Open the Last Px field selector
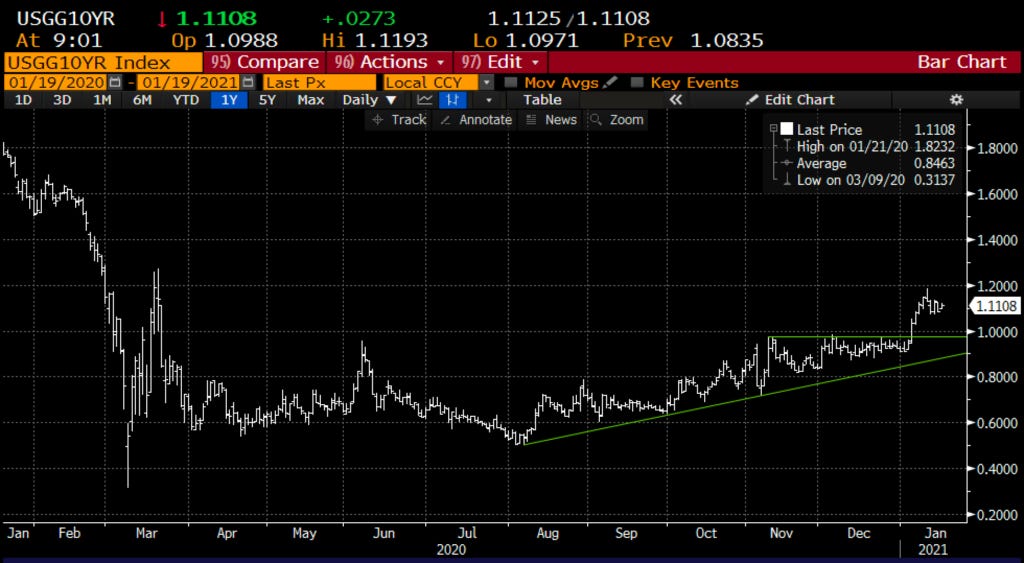This screenshot has width=1024, height=563. tap(320, 83)
